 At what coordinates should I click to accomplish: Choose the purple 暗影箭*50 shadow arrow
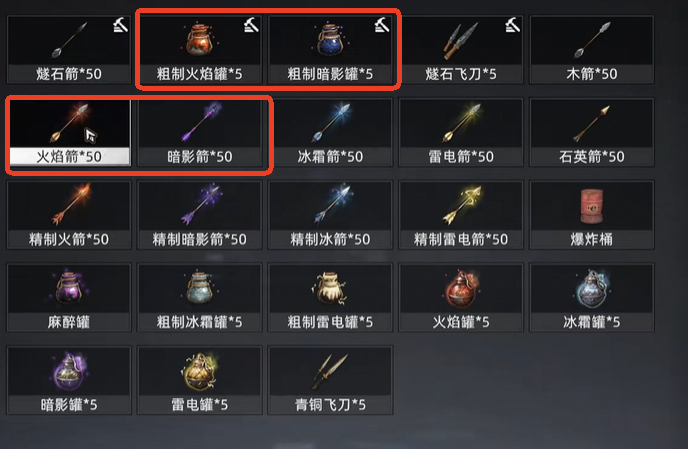click(x=200, y=132)
